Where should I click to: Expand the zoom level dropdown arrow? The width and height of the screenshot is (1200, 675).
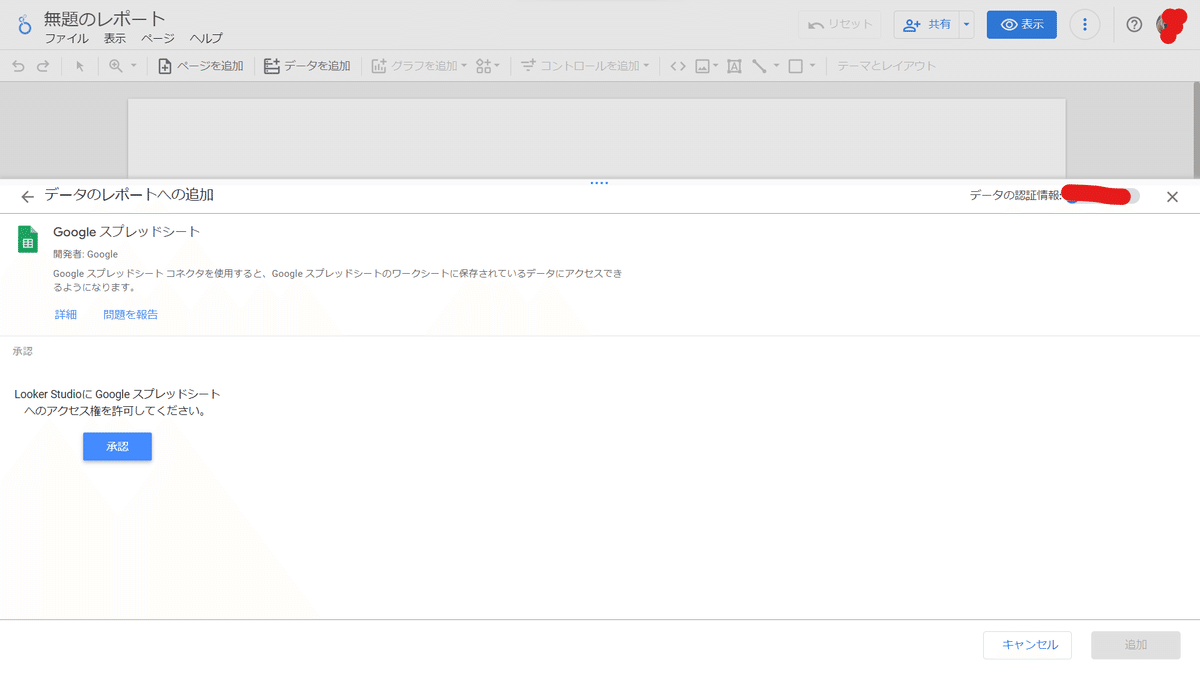134,66
